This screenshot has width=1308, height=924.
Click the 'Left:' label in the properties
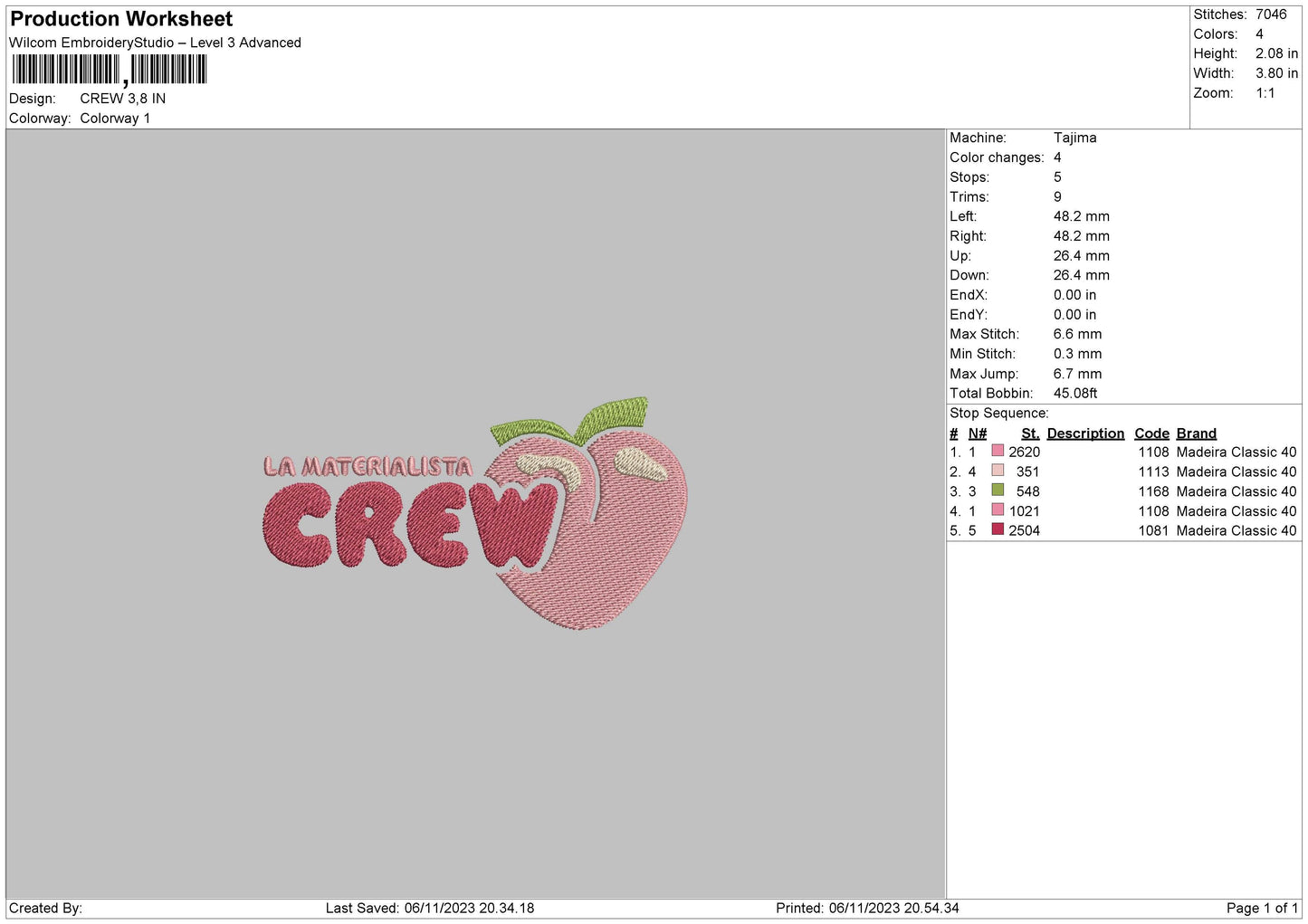coord(963,216)
